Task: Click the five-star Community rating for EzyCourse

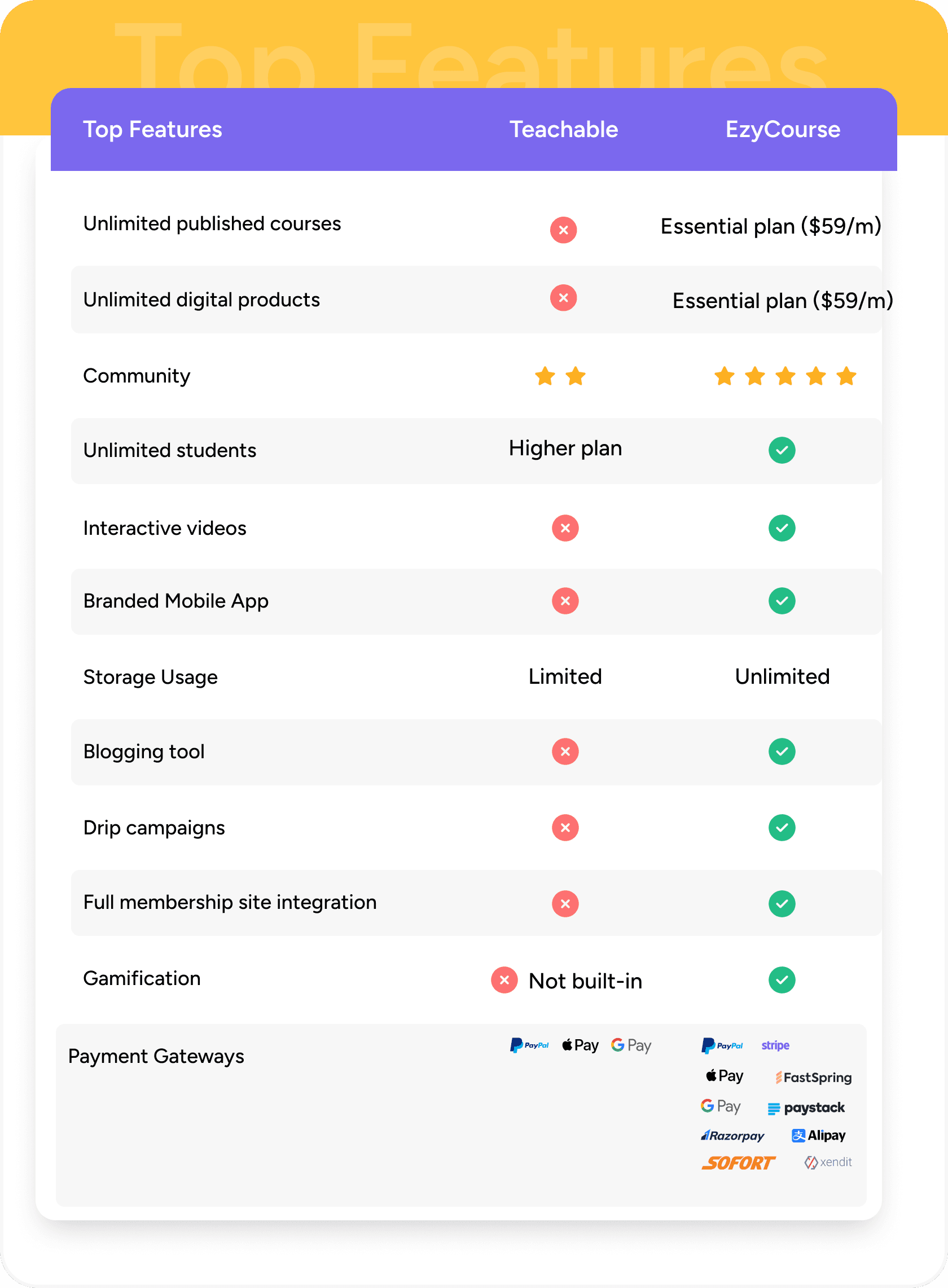Action: pos(785,376)
